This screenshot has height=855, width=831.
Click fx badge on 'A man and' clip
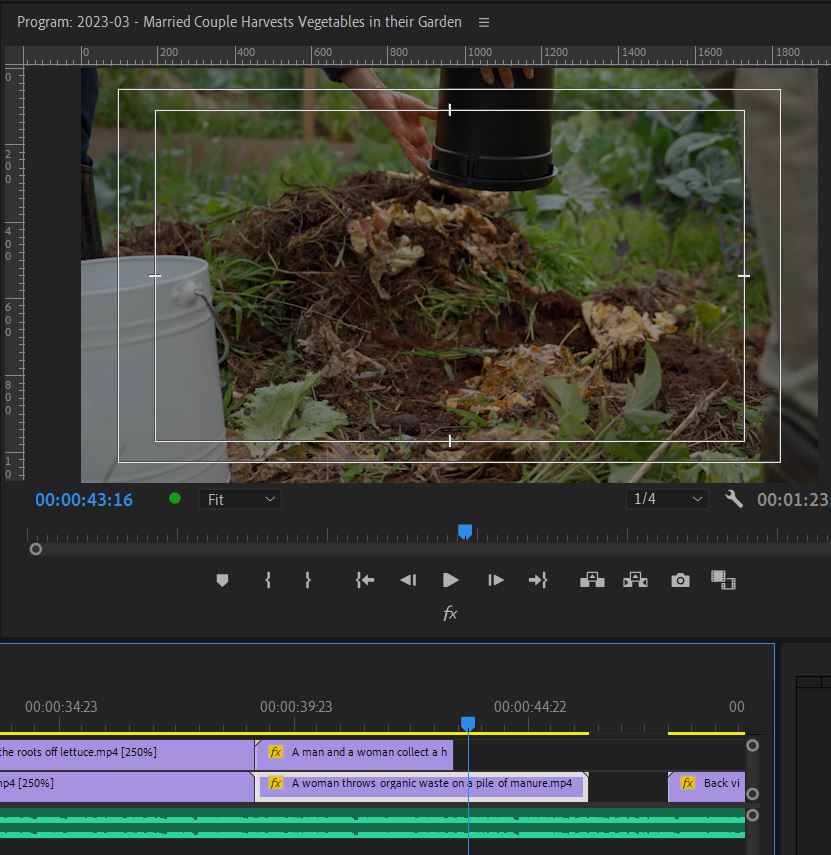pyautogui.click(x=276, y=752)
